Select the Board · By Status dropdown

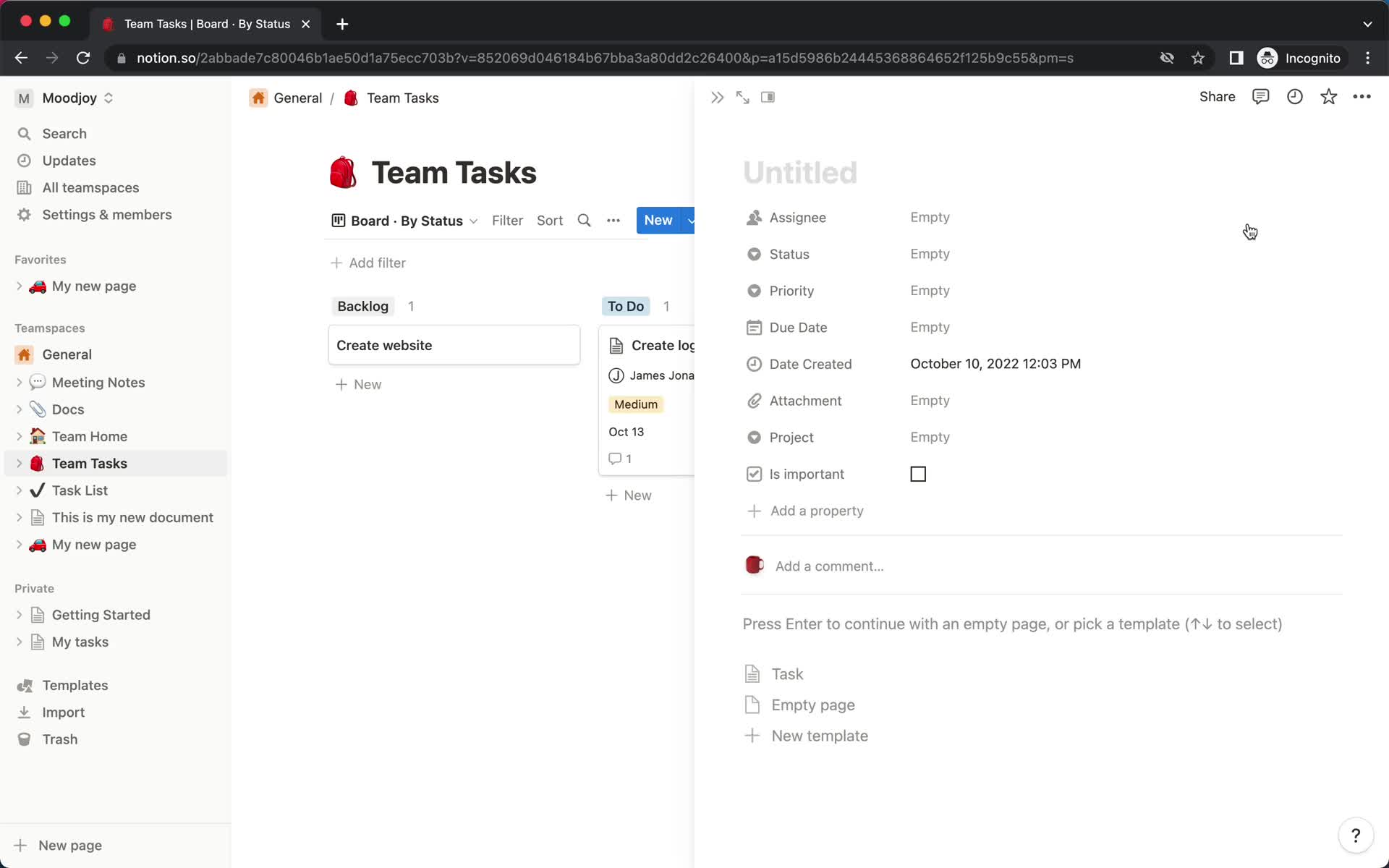coord(404,220)
